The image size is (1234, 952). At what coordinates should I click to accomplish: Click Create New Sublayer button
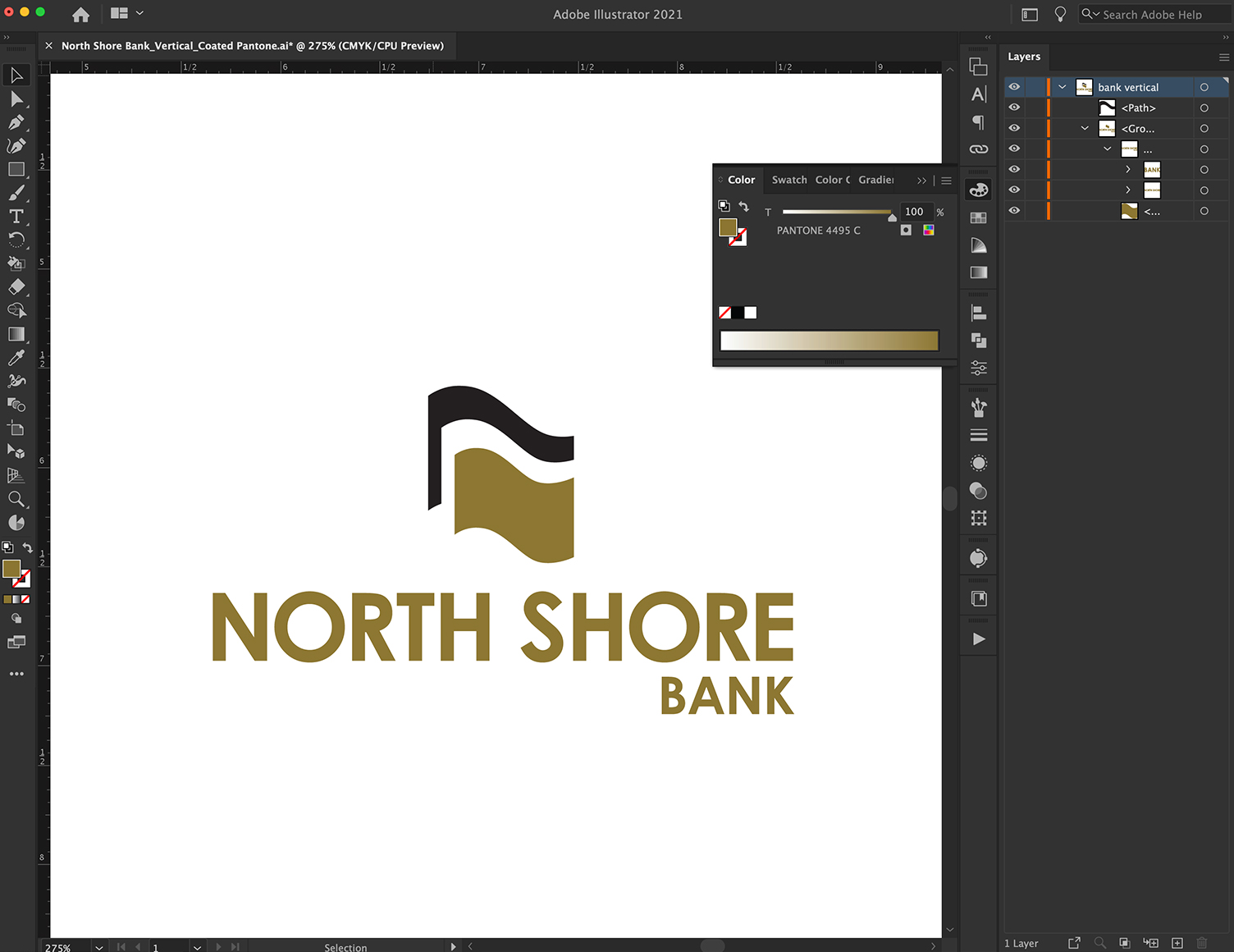pos(1151,943)
